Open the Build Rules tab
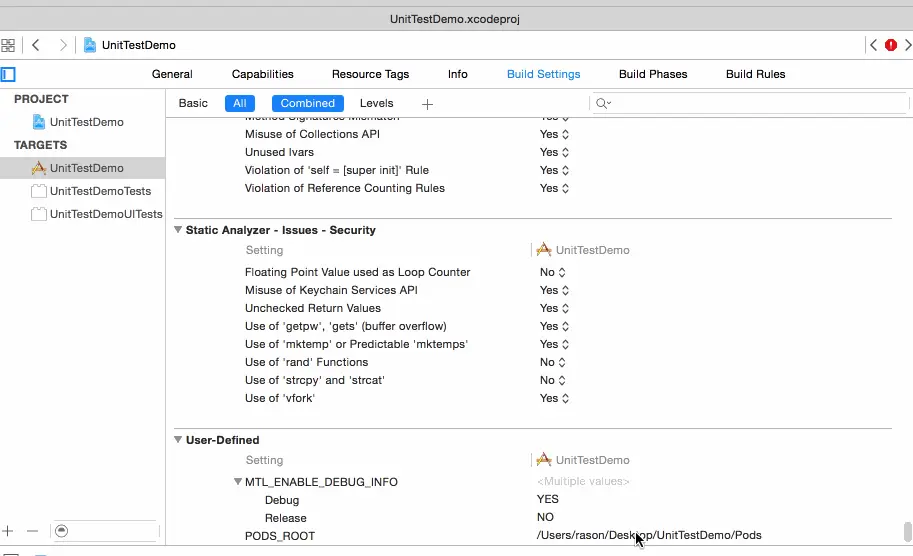Image resolution: width=913 pixels, height=556 pixels. point(755,74)
